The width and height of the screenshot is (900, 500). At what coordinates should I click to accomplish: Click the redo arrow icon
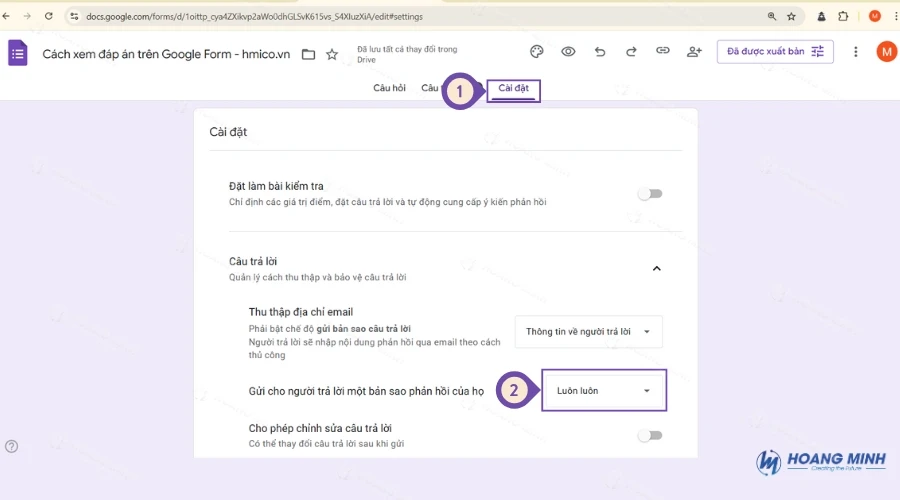631,52
